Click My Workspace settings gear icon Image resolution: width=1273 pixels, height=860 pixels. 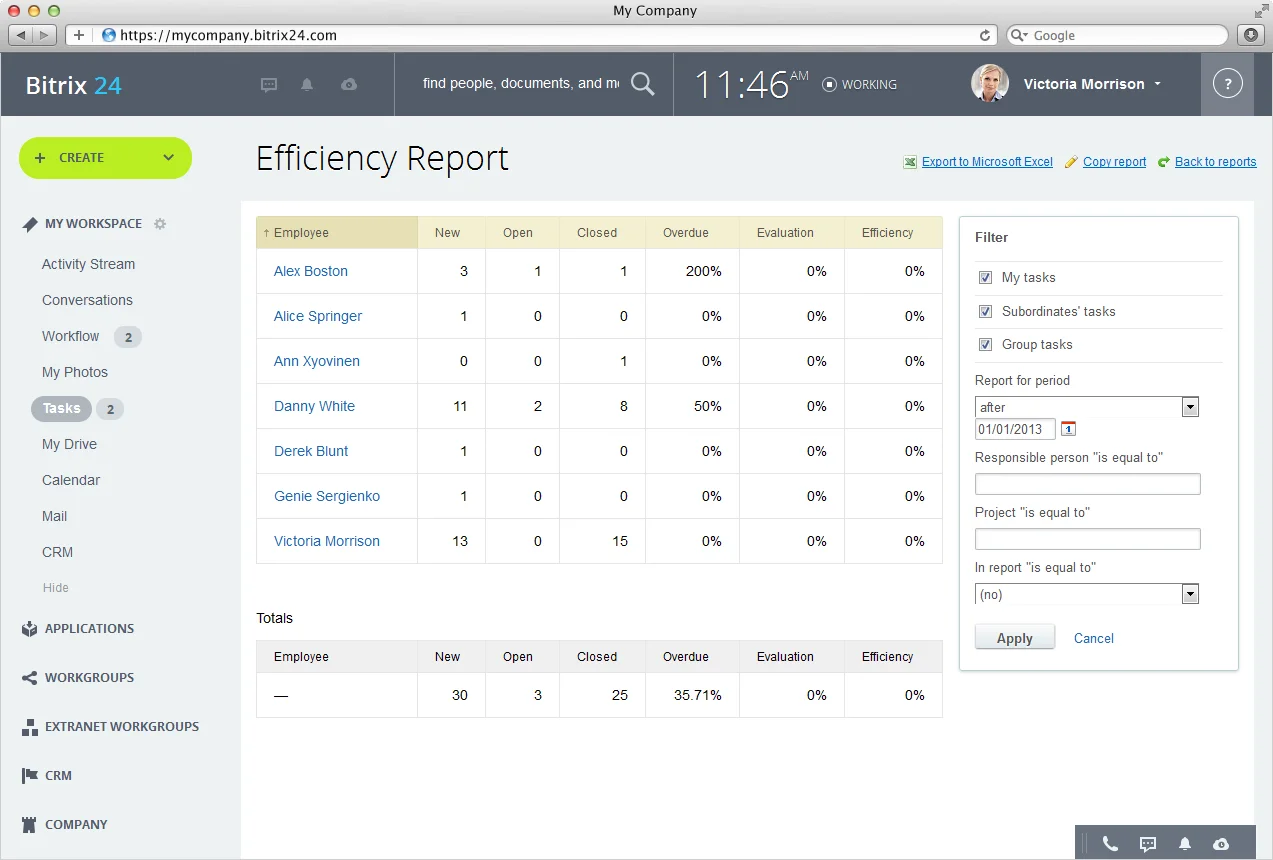pyautogui.click(x=160, y=224)
